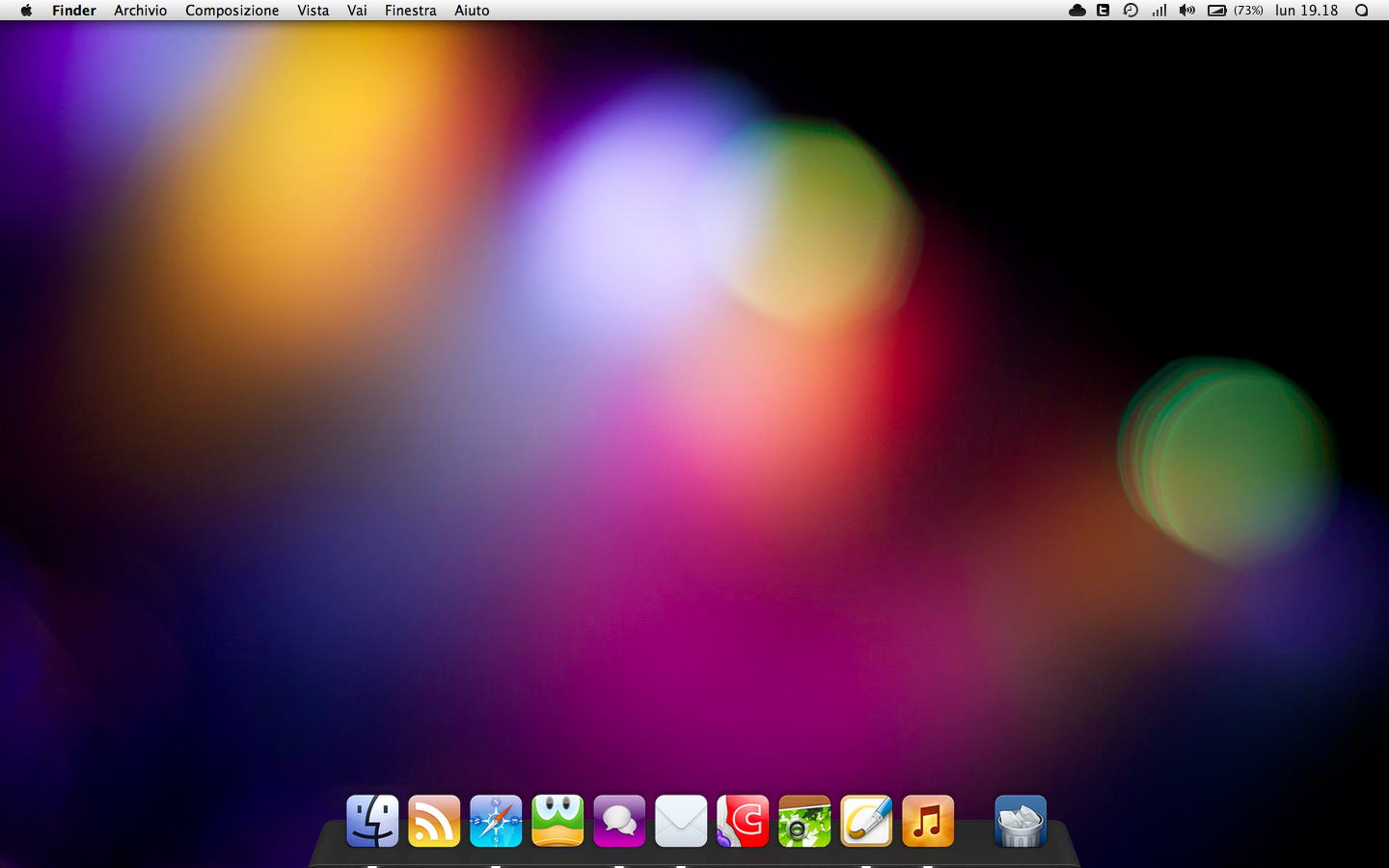Click the 'lun 19.18' clock

tap(1307, 11)
